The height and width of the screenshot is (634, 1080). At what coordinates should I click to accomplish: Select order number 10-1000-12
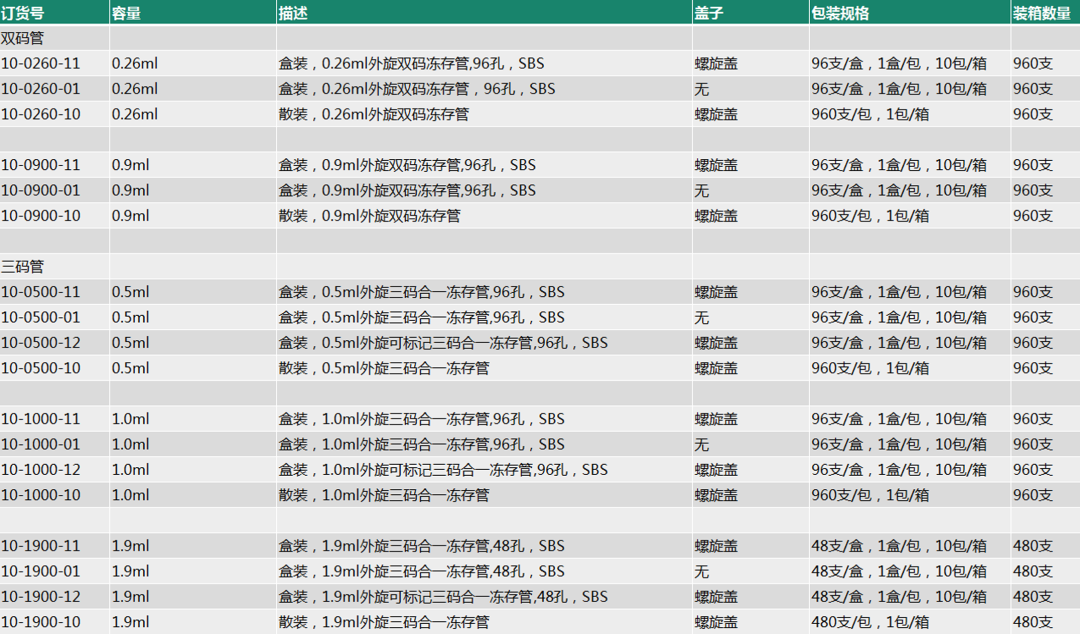click(41, 470)
